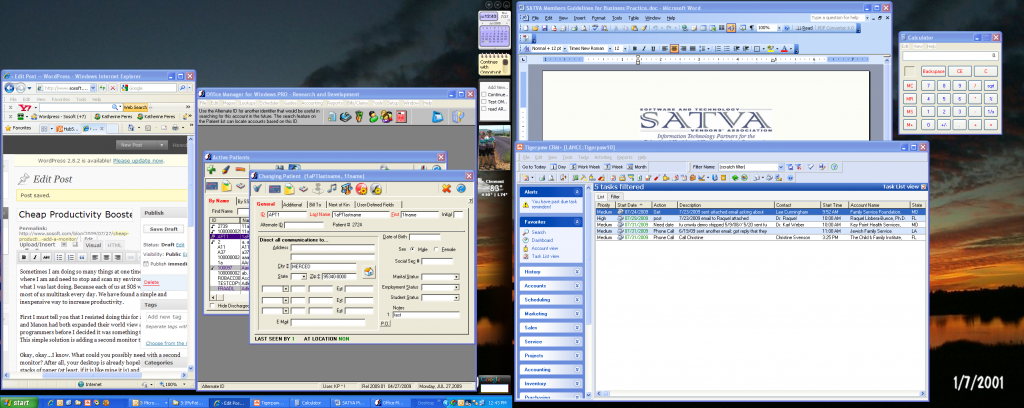Select Male radio button
Viewport: 1024px width, 408px height.
coord(412,249)
